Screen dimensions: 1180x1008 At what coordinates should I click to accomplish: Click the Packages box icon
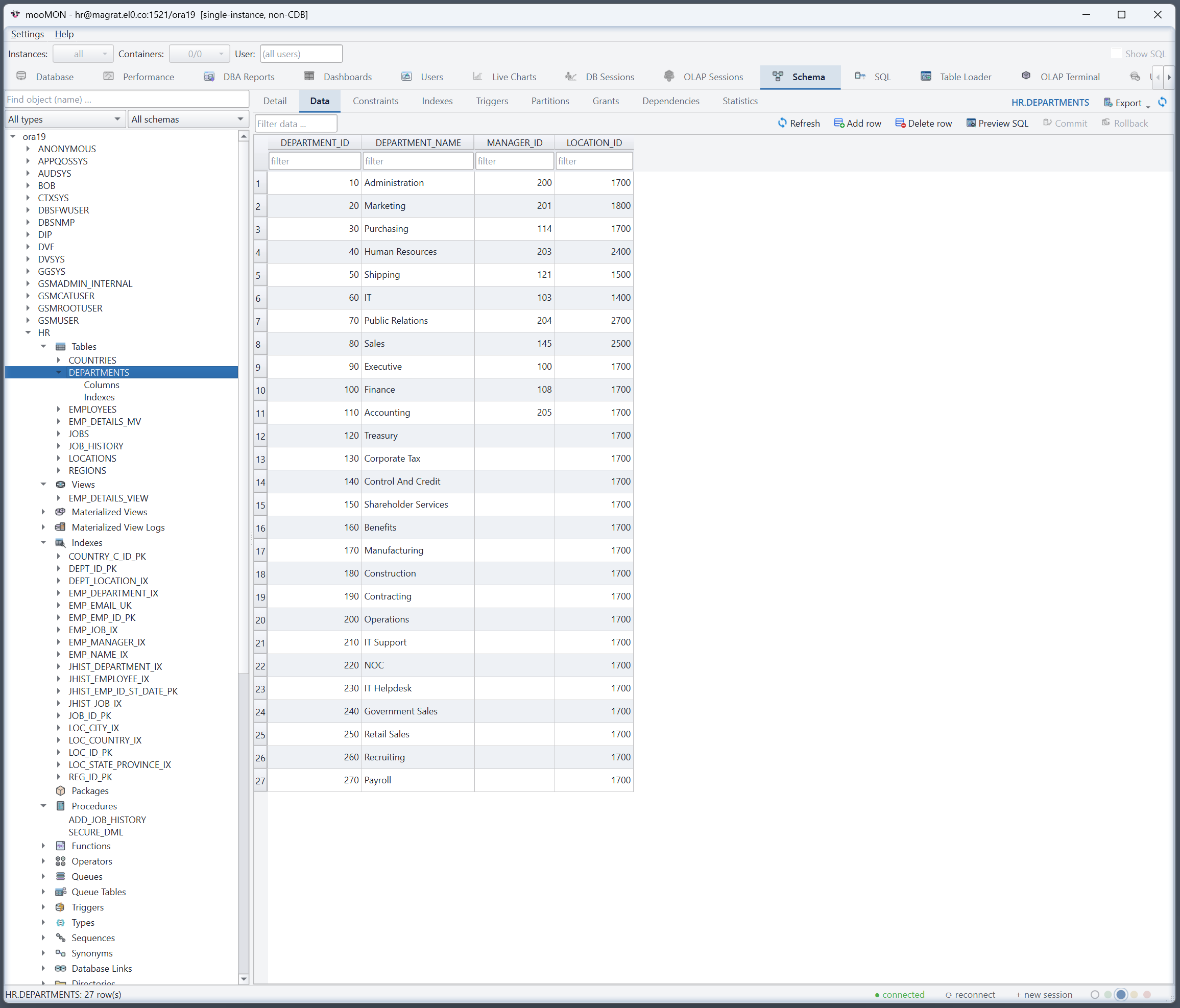[60, 790]
